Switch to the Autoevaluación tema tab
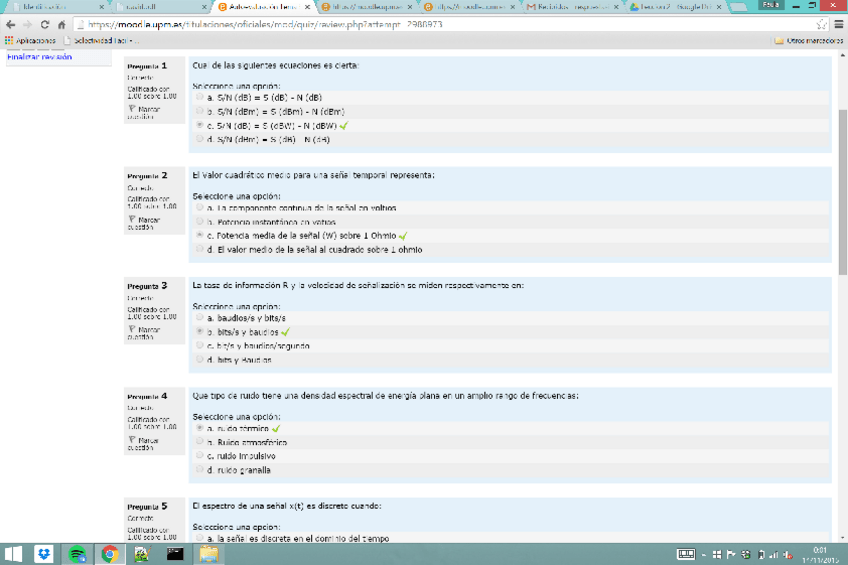The width and height of the screenshot is (848, 565). pos(264,7)
